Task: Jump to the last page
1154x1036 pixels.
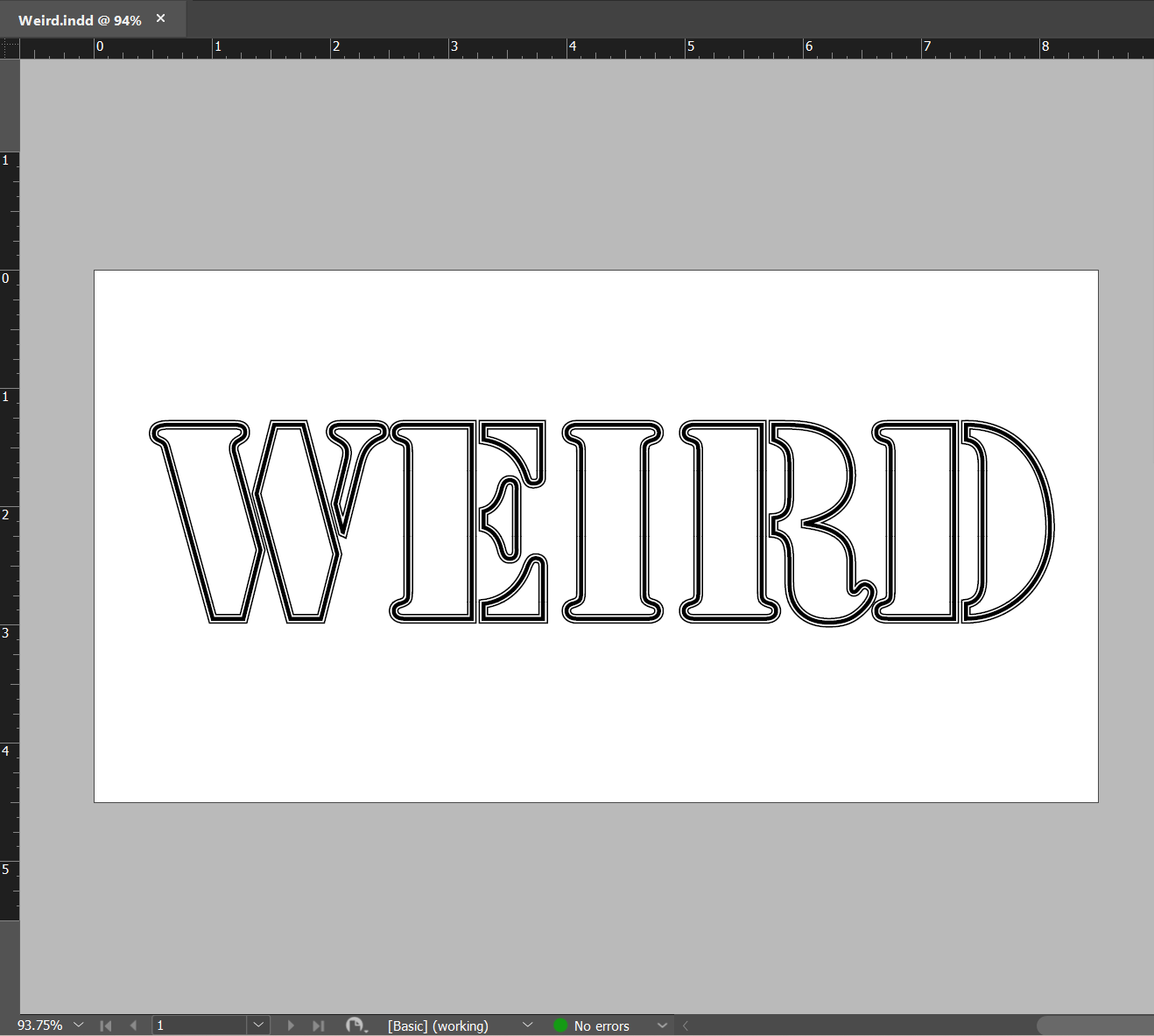Action: point(319,1025)
